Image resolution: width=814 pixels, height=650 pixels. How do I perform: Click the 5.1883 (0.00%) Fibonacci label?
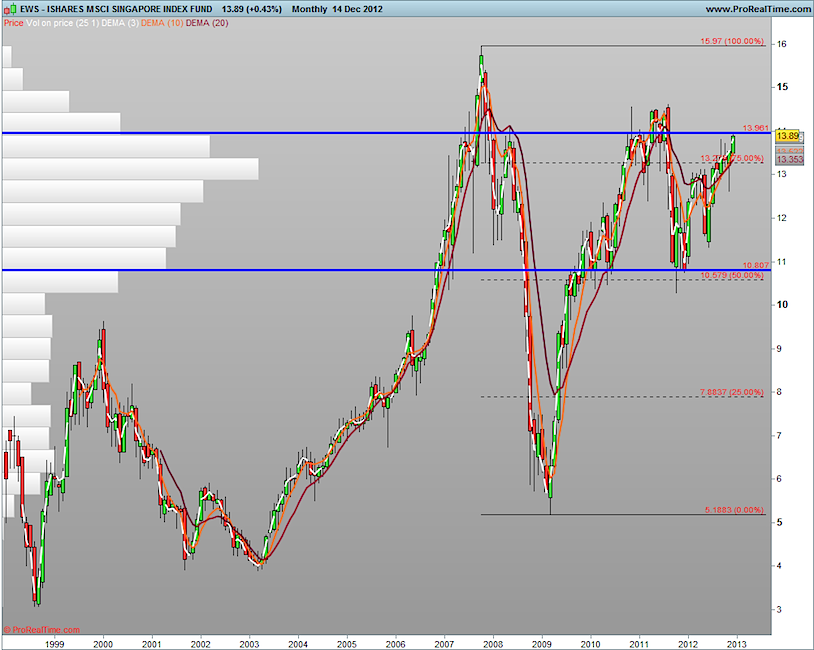pyautogui.click(x=735, y=510)
